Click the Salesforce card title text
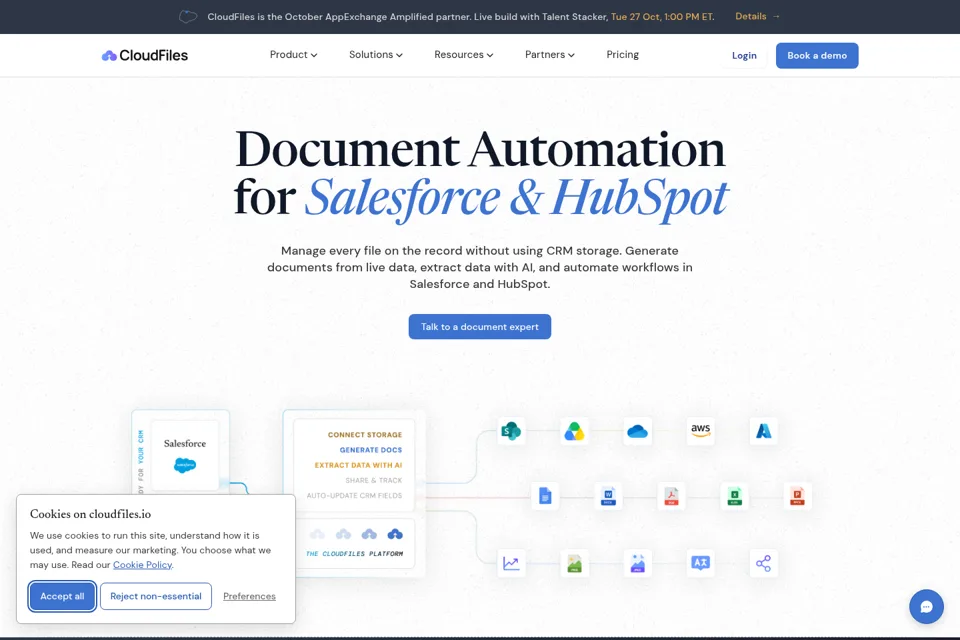The height and width of the screenshot is (640, 960). (x=185, y=443)
